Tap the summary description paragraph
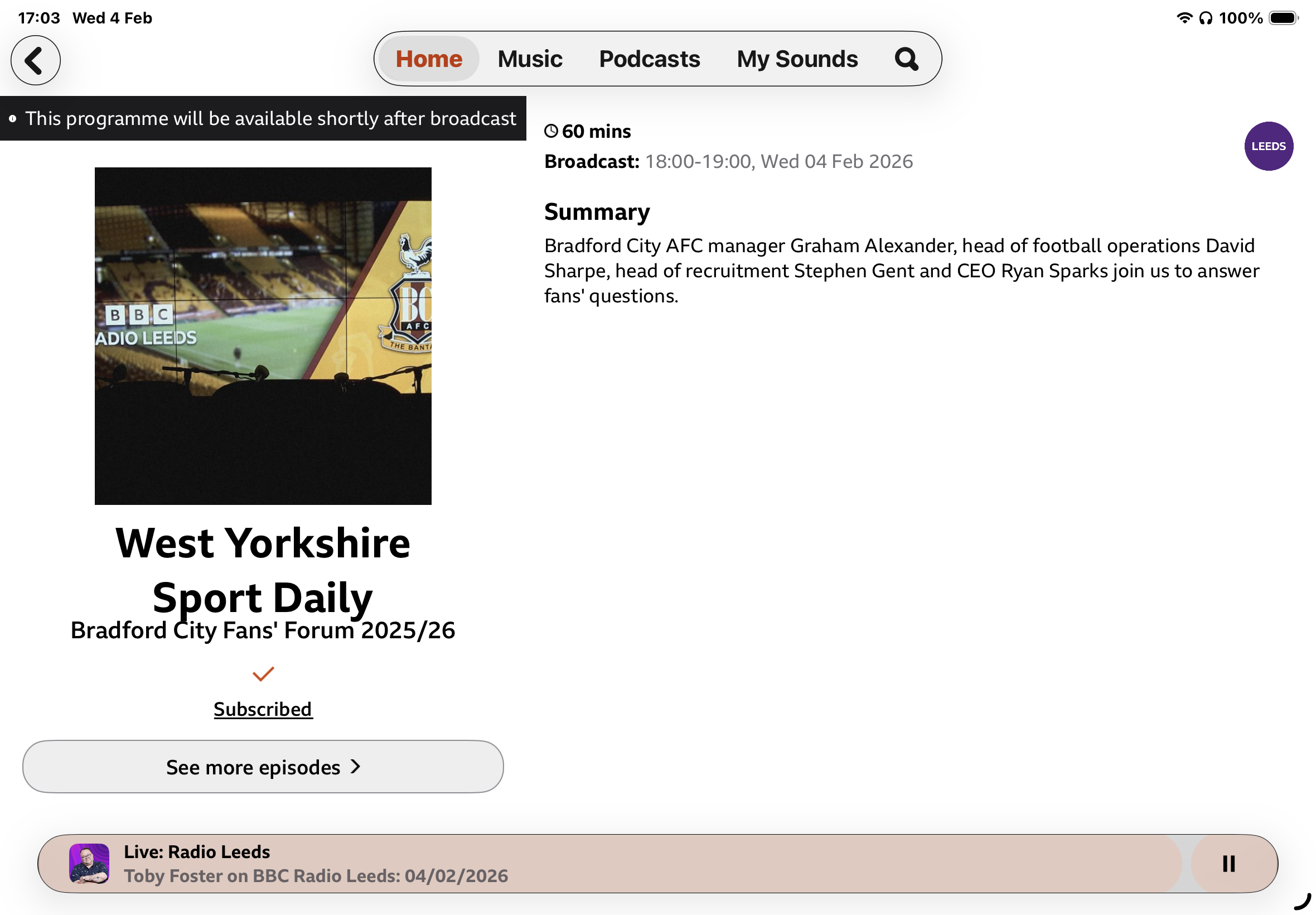The width and height of the screenshot is (1316, 915). [x=901, y=271]
